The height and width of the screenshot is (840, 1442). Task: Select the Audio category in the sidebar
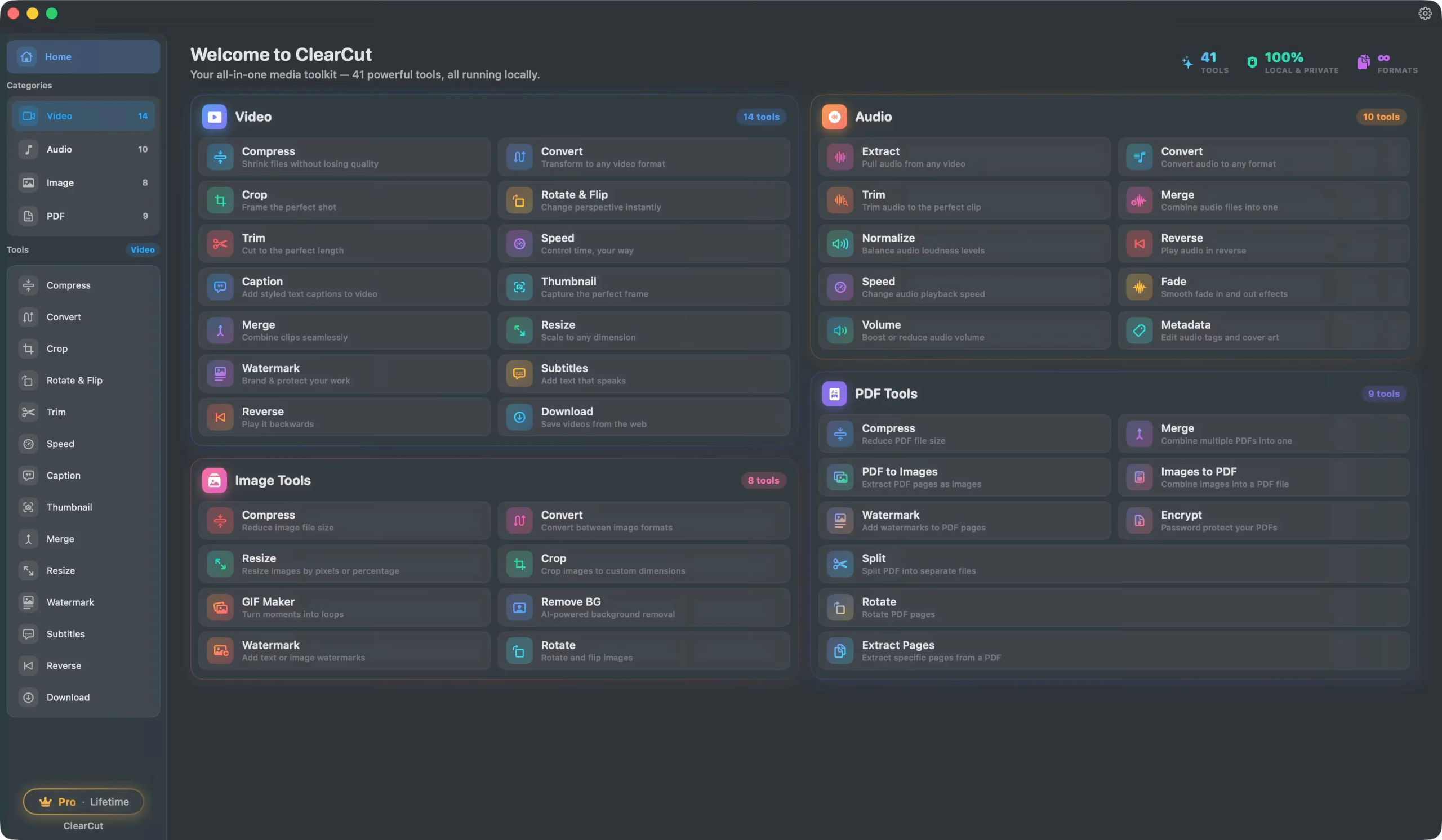pyautogui.click(x=83, y=149)
